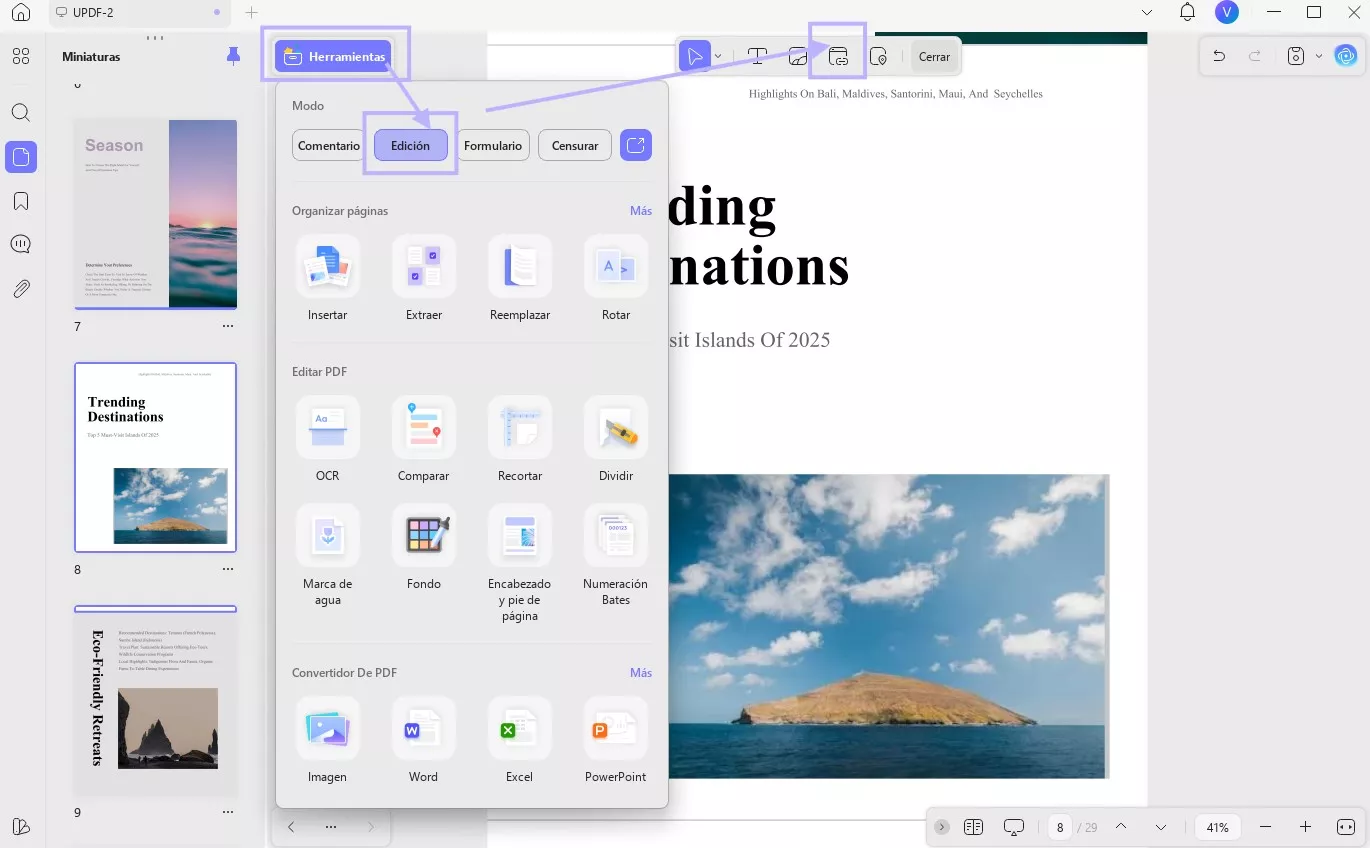
Task: Open the notifications bell
Action: [1187, 12]
